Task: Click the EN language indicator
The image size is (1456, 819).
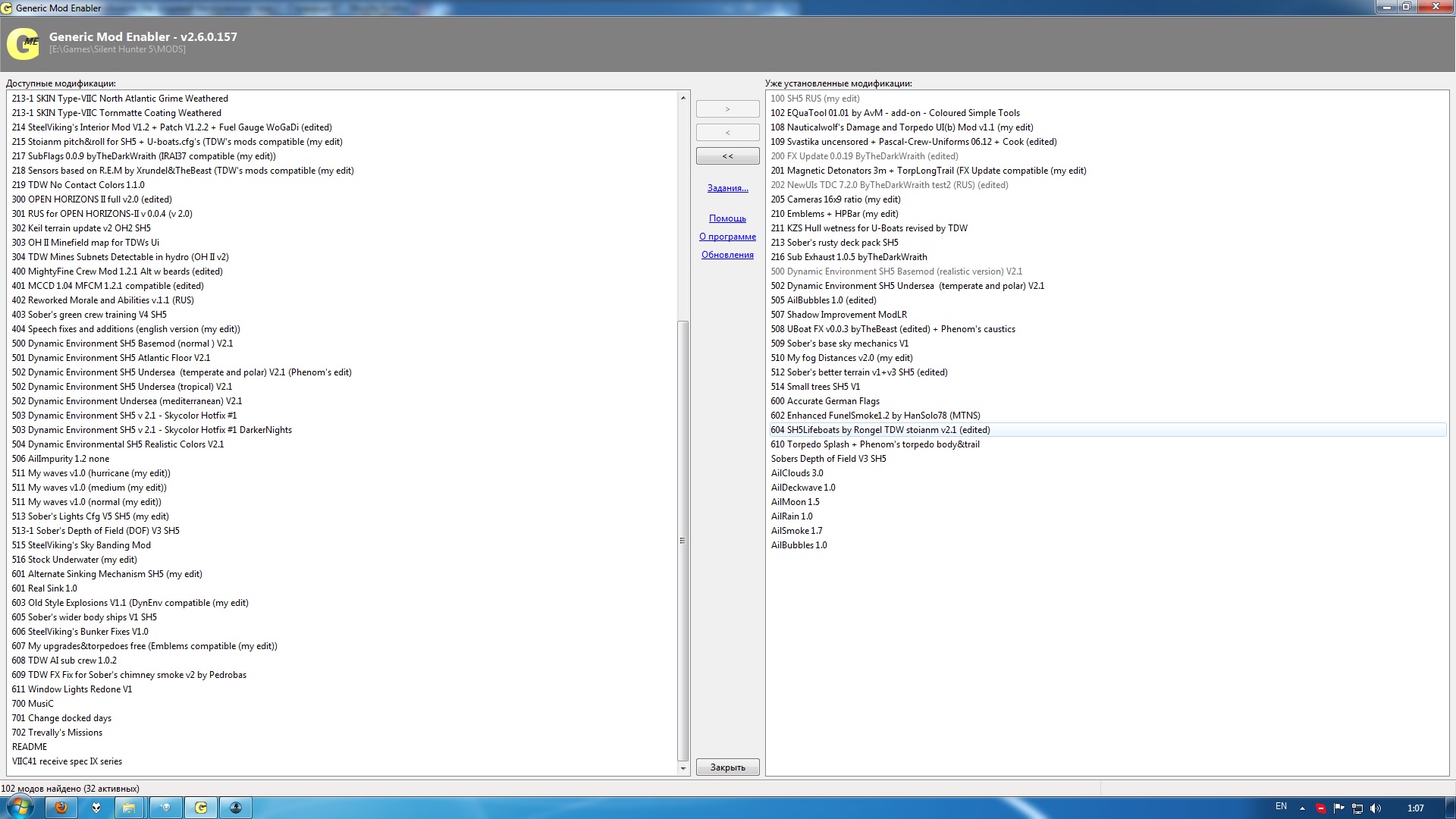Action: [x=1281, y=807]
